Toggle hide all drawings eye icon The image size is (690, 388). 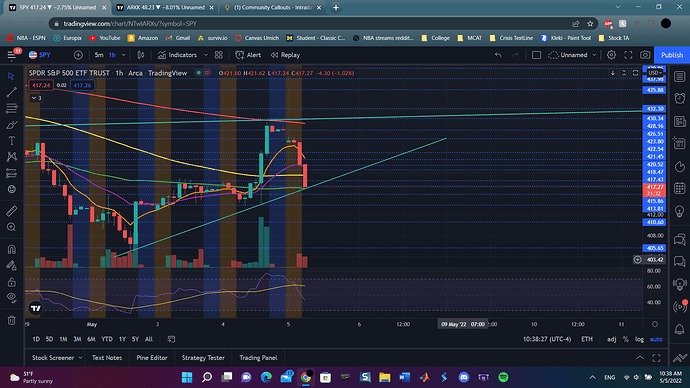click(11, 297)
